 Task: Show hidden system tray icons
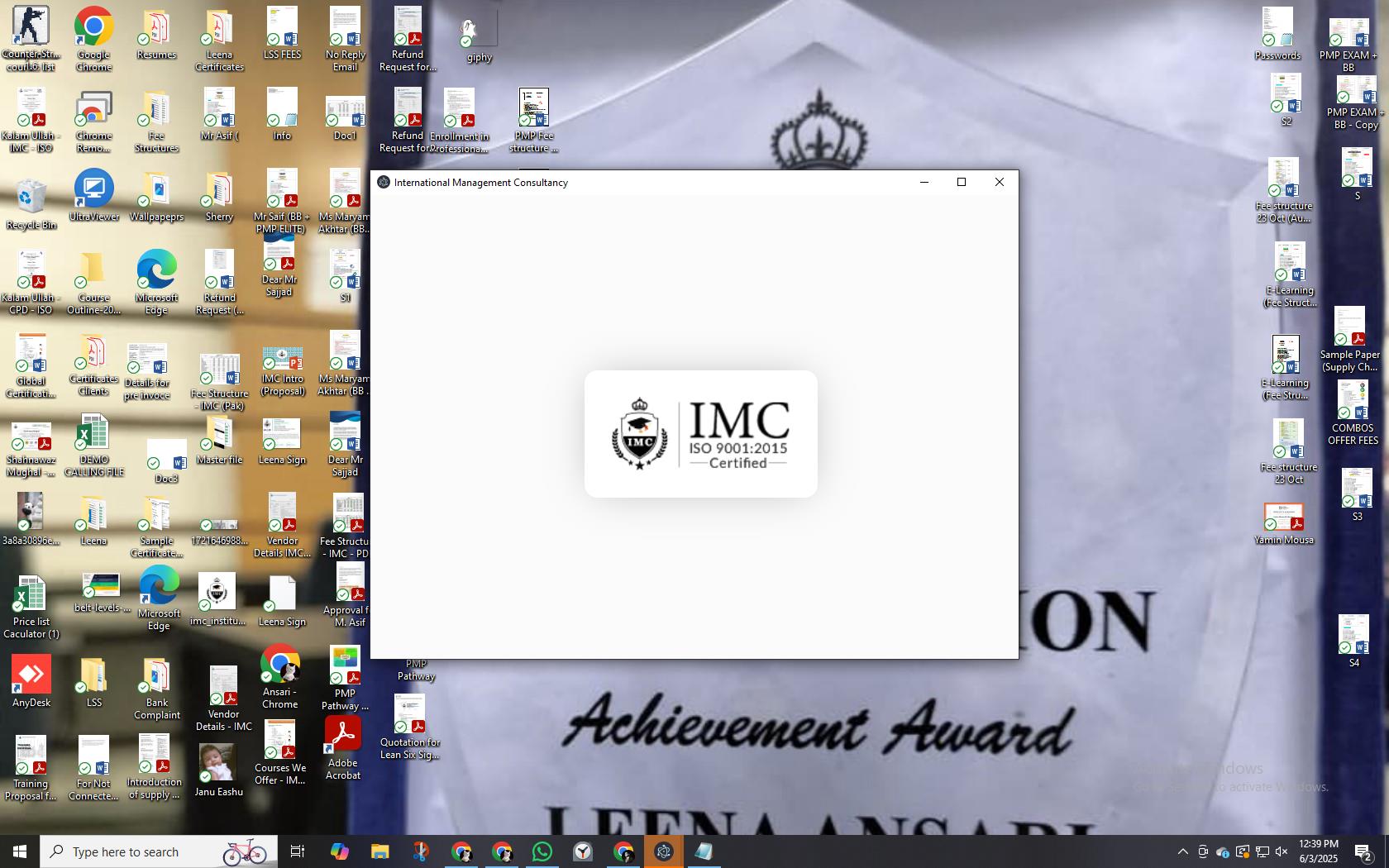[x=1182, y=851]
